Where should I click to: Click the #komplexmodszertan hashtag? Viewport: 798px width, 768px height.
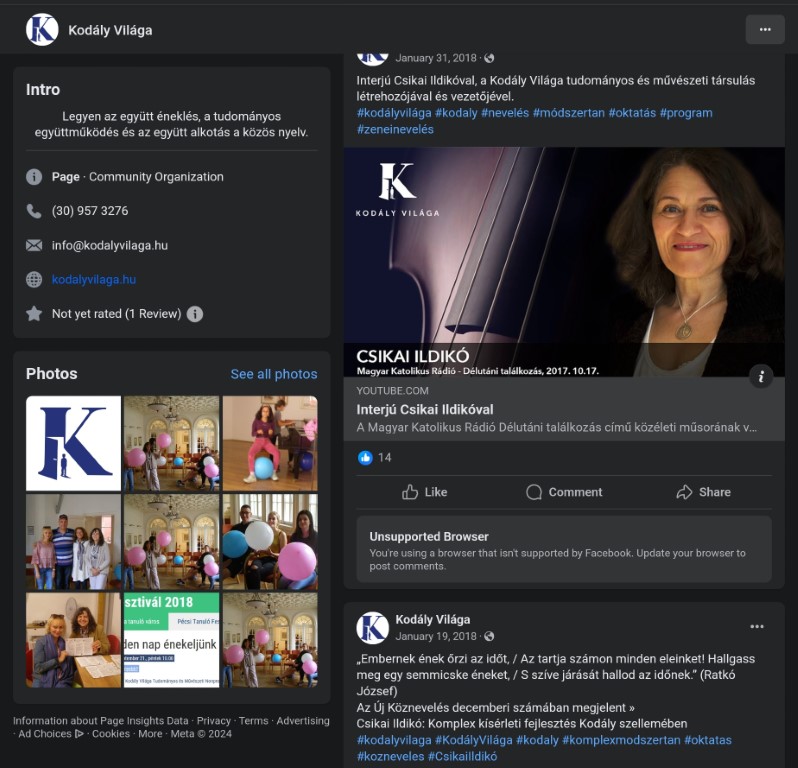click(621, 740)
